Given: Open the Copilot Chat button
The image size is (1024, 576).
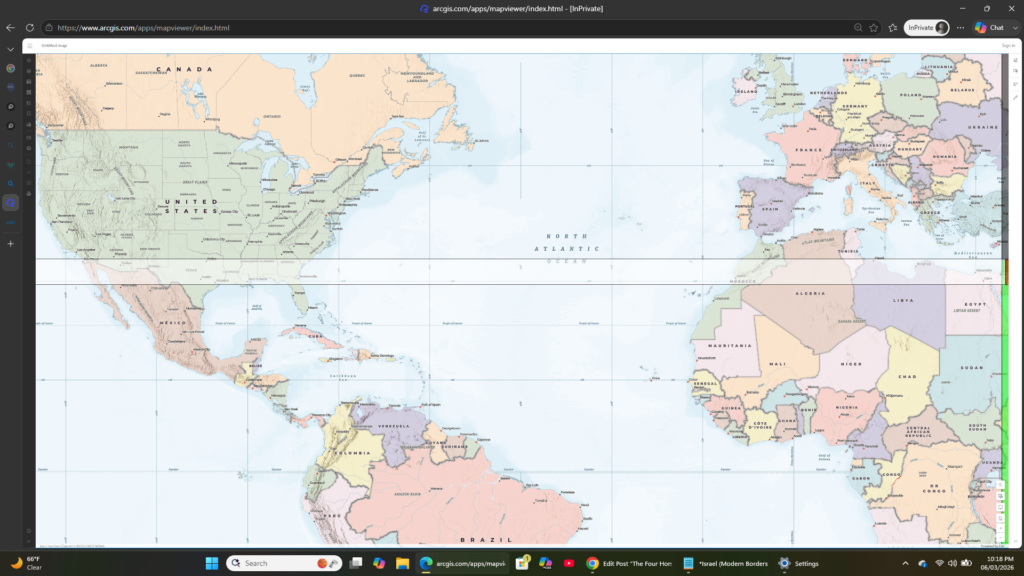Looking at the screenshot, I should pyautogui.click(x=989, y=27).
